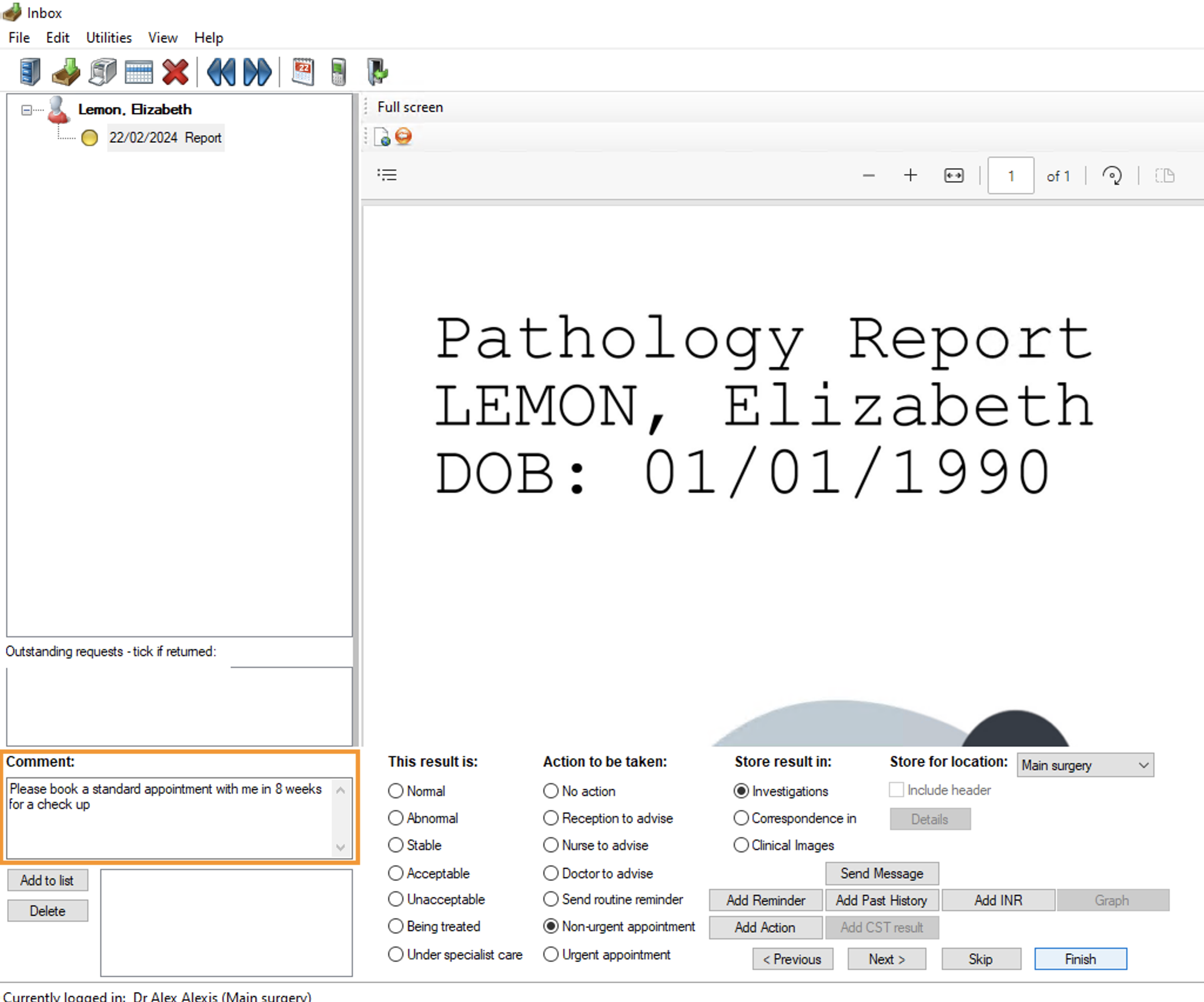The image size is (1204, 1002).
Task: Tick the Include header checkbox
Action: (x=897, y=790)
